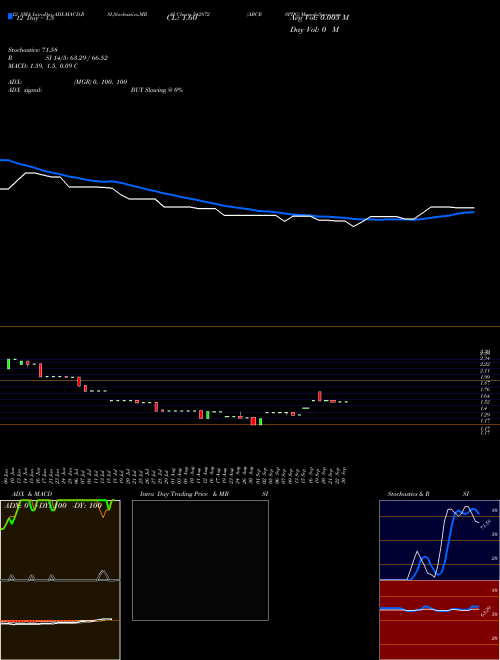Click the 'CL: 1.60' closing price text
500x660 pixels.
click(182, 18)
